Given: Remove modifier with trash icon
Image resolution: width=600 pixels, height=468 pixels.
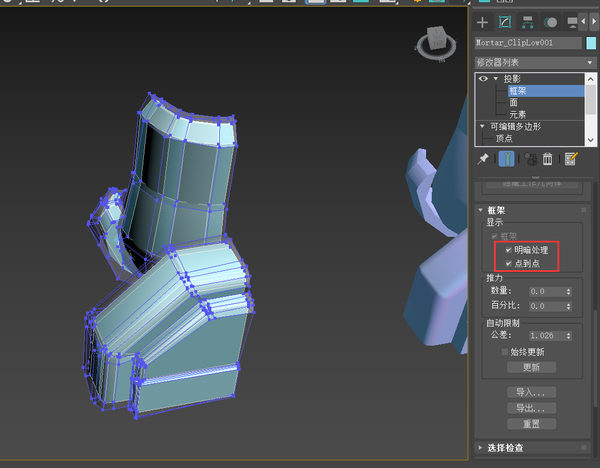Looking at the screenshot, I should pos(548,159).
